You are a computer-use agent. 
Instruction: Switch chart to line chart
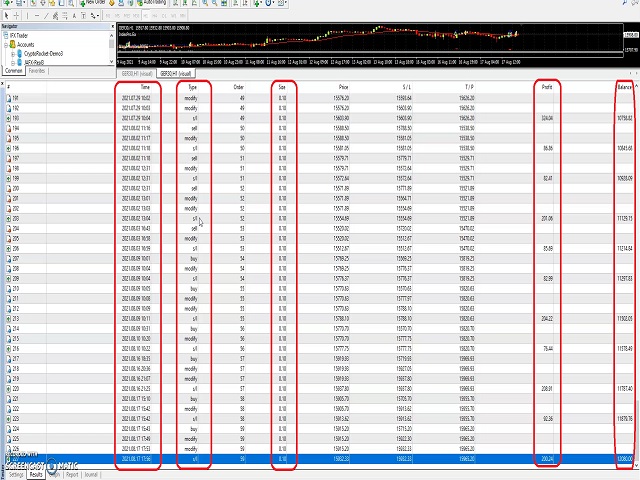194,3
